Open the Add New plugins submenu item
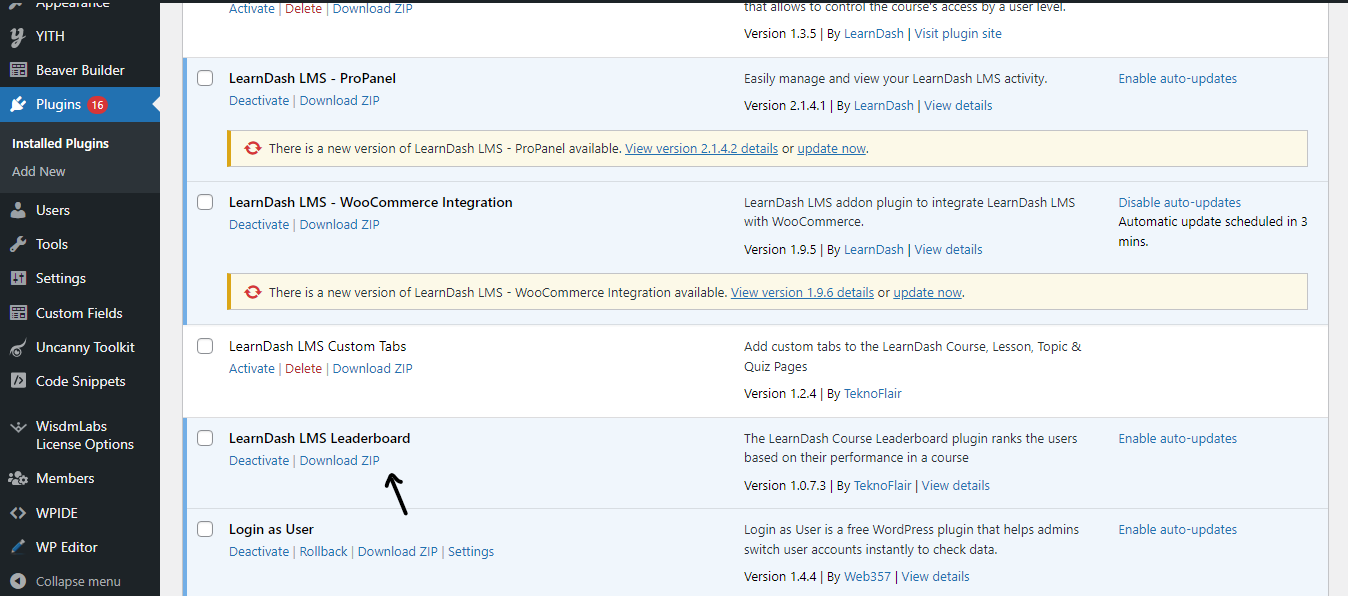 [39, 171]
